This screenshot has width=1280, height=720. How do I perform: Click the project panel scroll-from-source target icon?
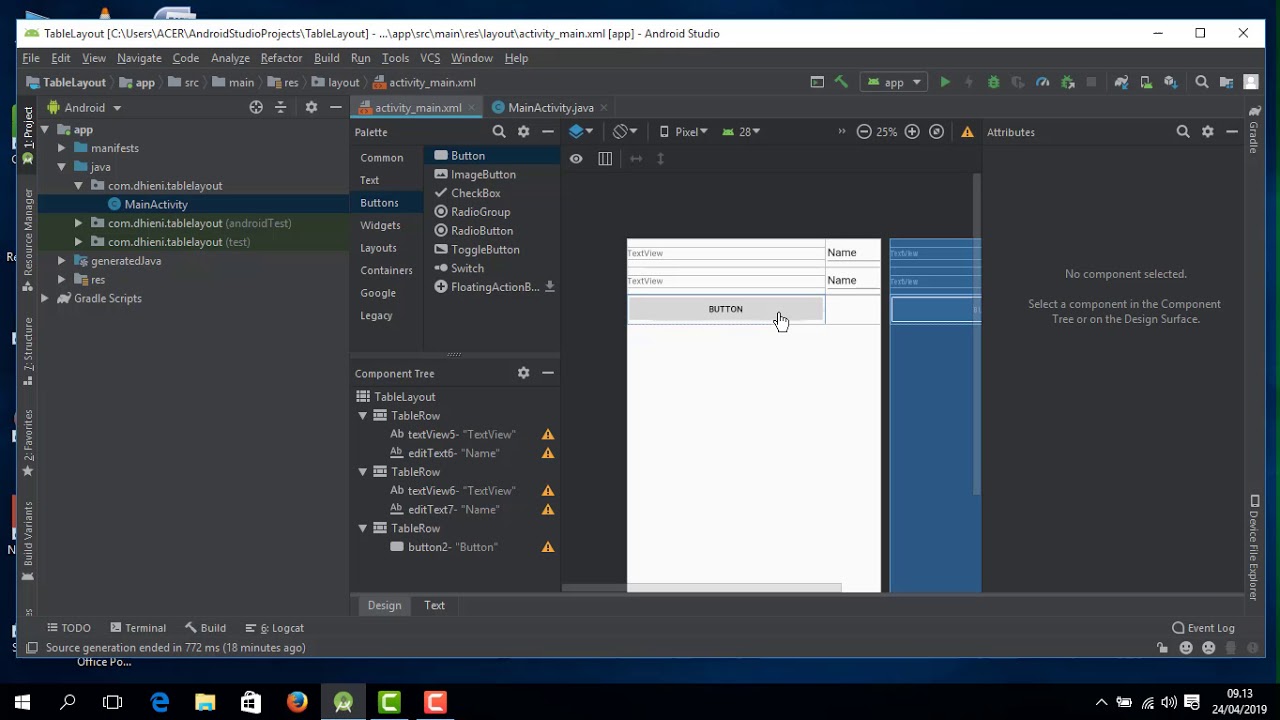pos(256,107)
